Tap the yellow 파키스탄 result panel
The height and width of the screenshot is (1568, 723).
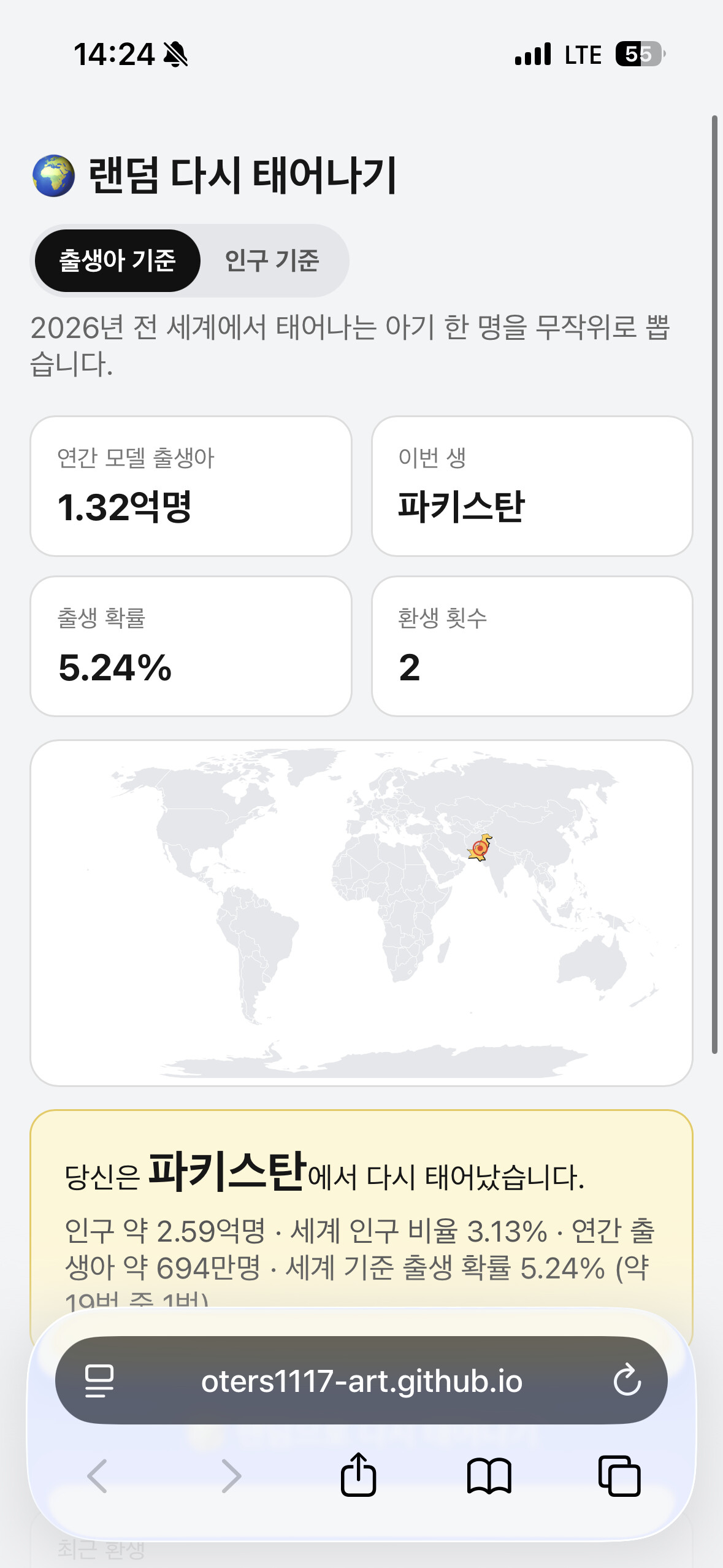click(x=361, y=1209)
